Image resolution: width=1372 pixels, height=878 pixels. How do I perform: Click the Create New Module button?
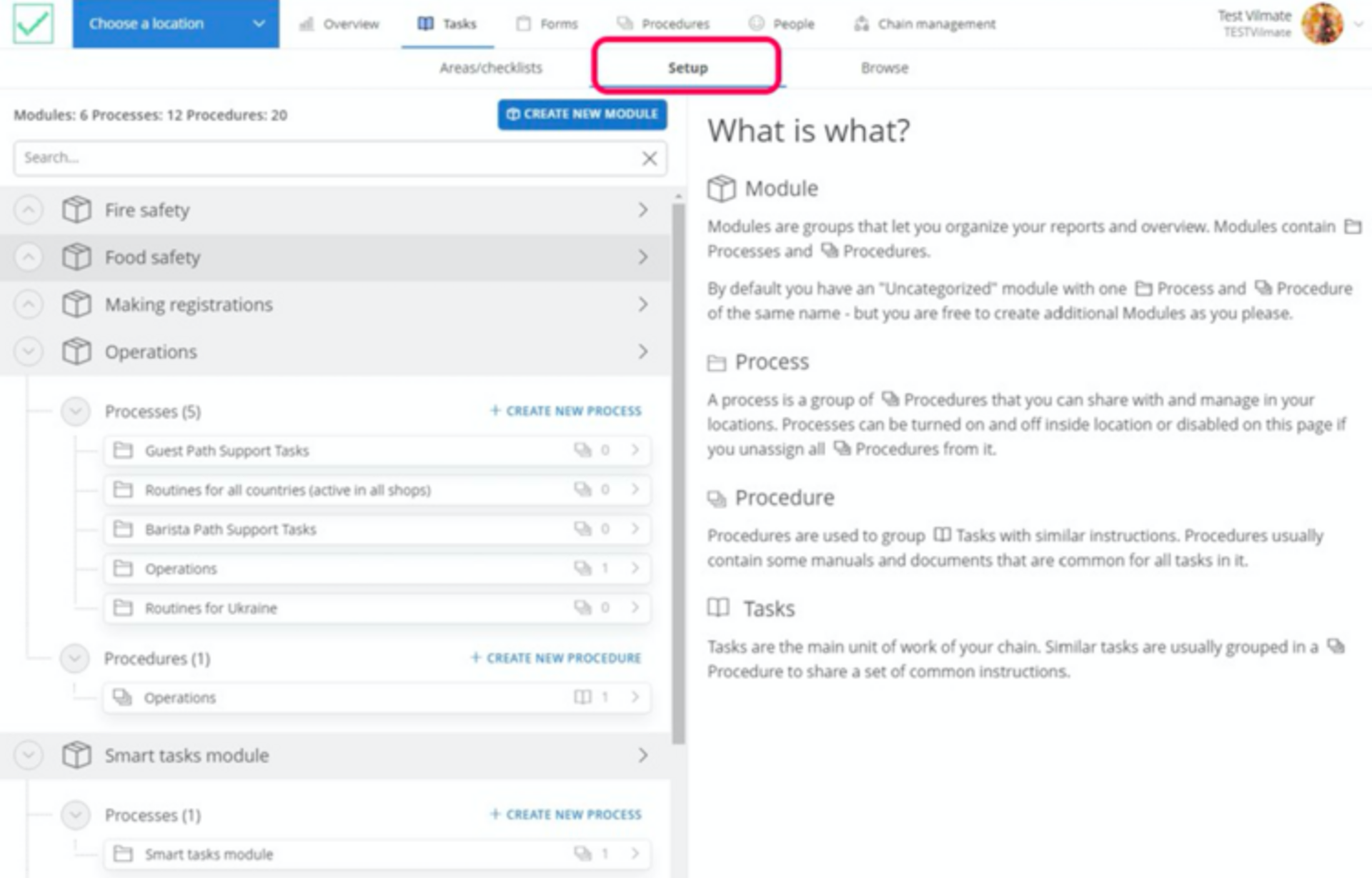(x=582, y=114)
